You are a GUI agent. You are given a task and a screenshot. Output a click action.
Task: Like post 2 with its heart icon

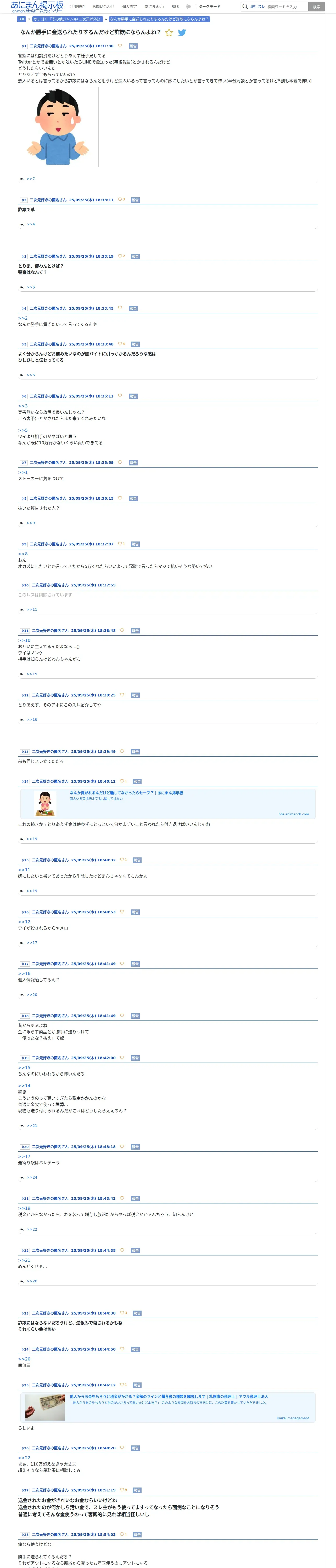click(120, 200)
